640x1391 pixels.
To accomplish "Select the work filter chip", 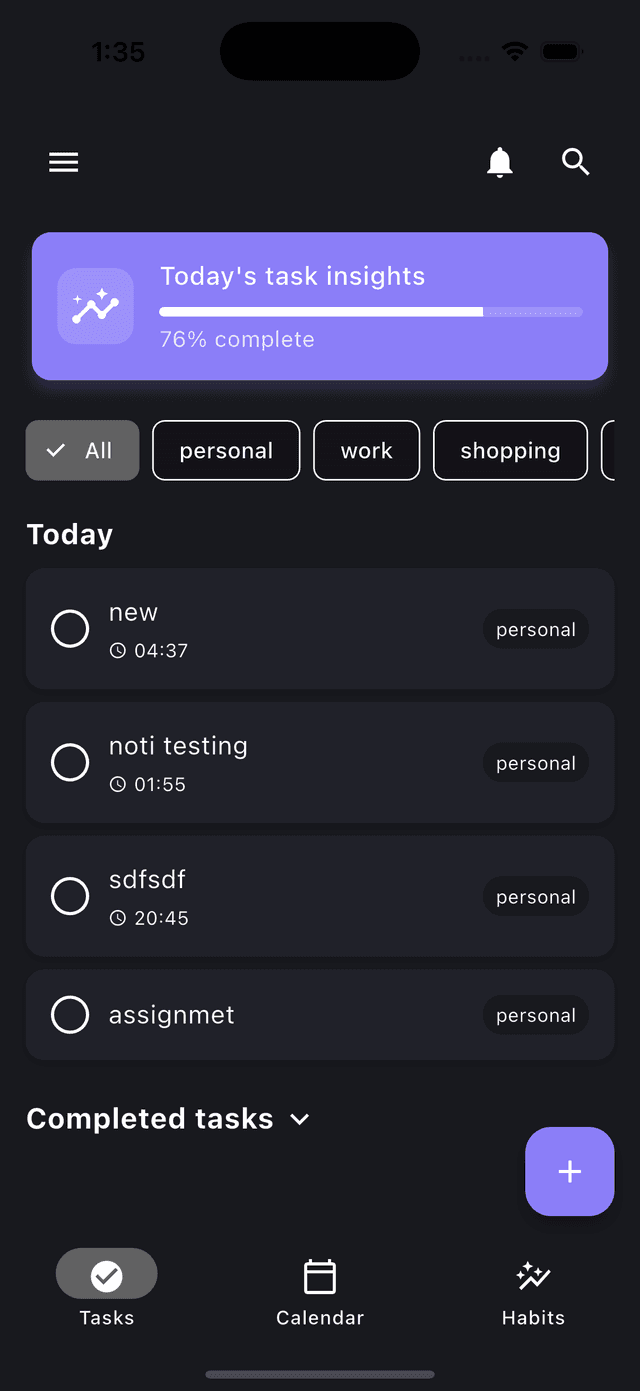I will point(366,451).
